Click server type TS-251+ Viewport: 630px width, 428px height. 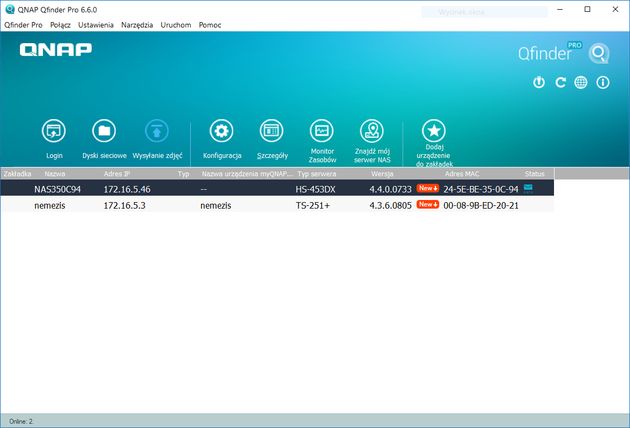(x=313, y=205)
